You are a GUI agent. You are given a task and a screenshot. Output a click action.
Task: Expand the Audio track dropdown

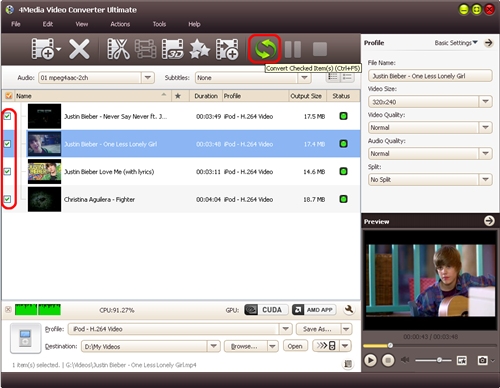pos(147,78)
